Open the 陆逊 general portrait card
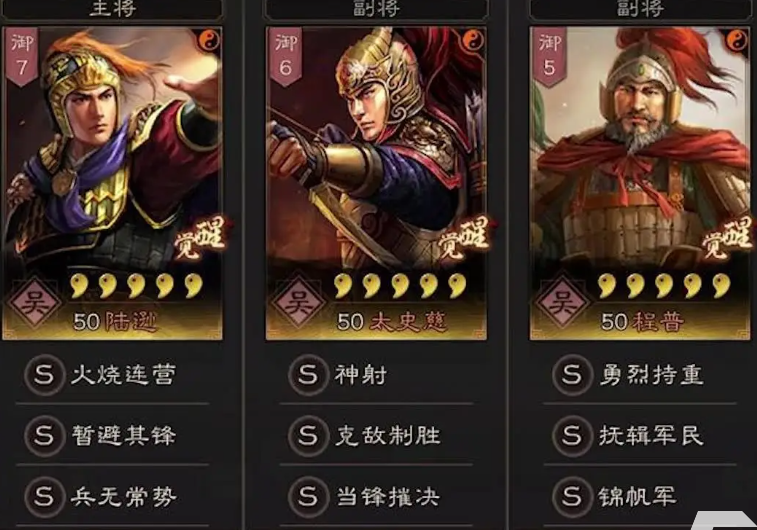 click(x=112, y=183)
